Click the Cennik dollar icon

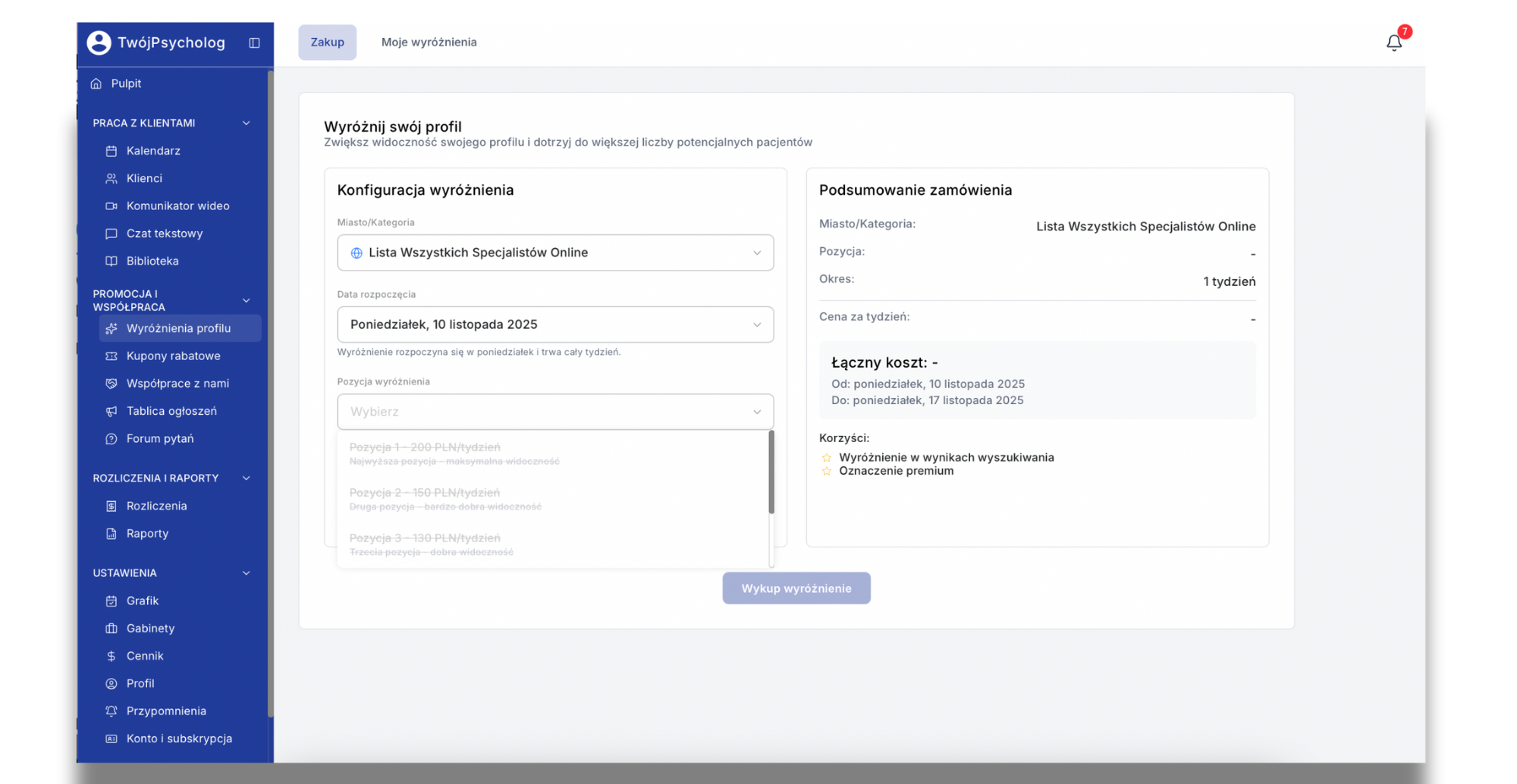pyautogui.click(x=111, y=656)
